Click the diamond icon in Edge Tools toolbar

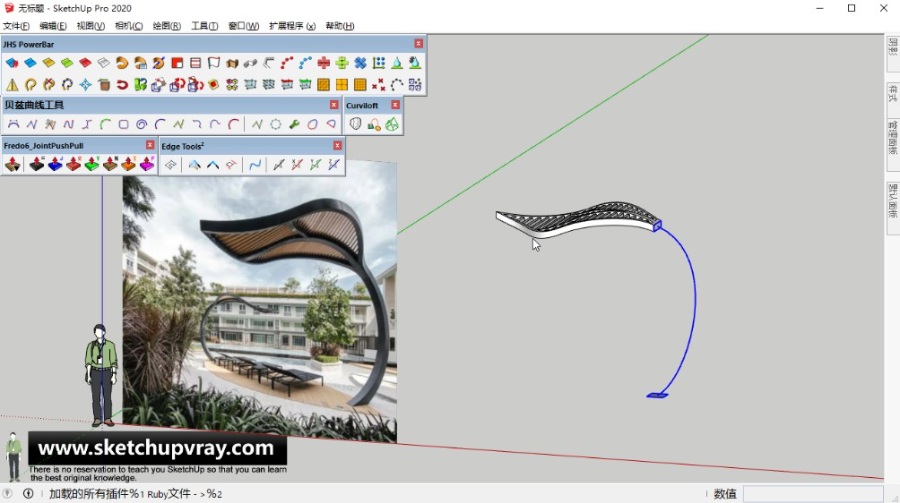coord(170,165)
